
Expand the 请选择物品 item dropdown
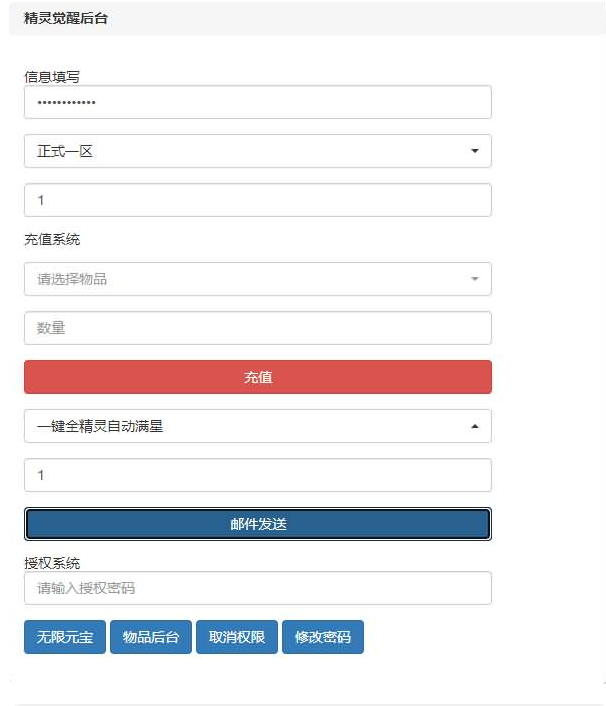[257, 279]
